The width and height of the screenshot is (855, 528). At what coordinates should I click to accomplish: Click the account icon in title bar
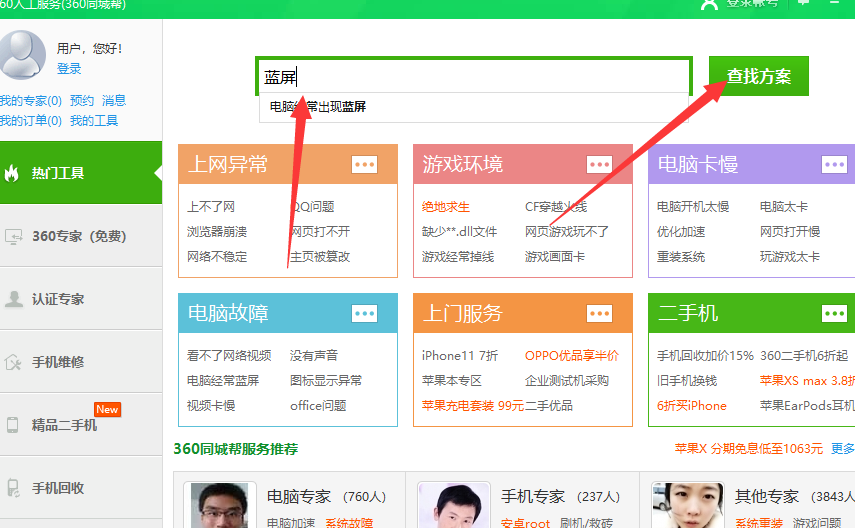pos(709,4)
